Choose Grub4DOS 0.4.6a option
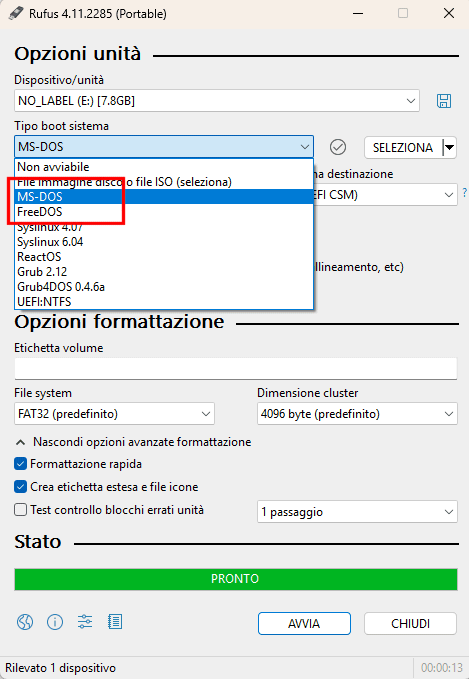469x679 pixels. (164, 287)
